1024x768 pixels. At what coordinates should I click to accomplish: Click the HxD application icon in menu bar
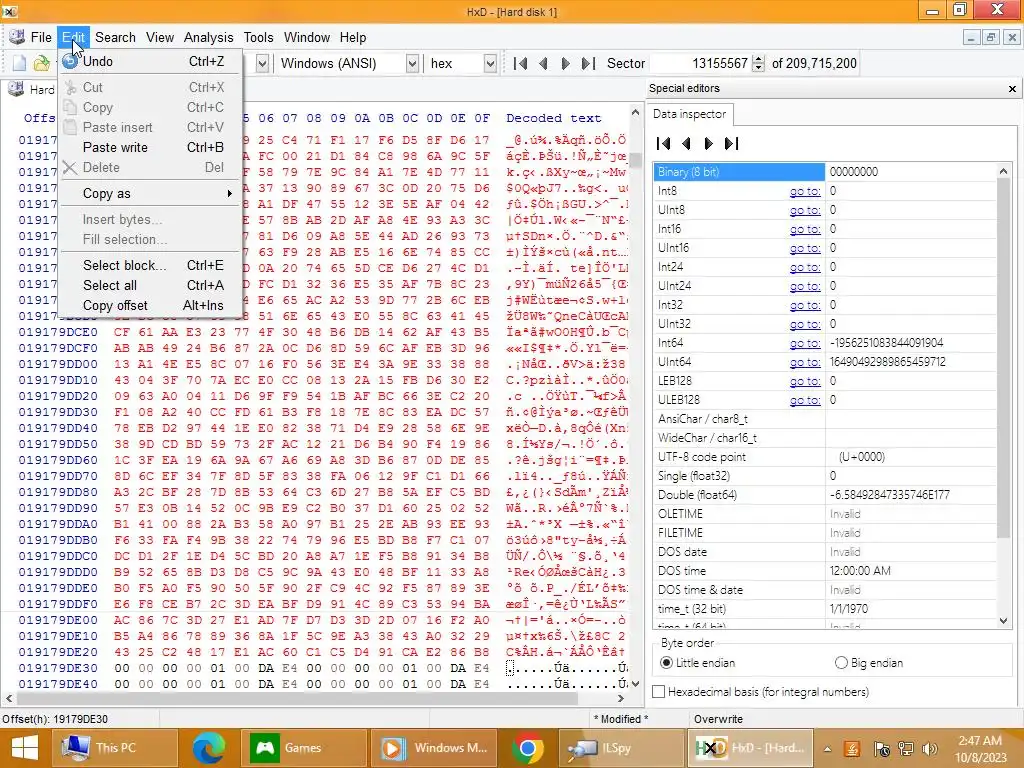click(x=17, y=37)
